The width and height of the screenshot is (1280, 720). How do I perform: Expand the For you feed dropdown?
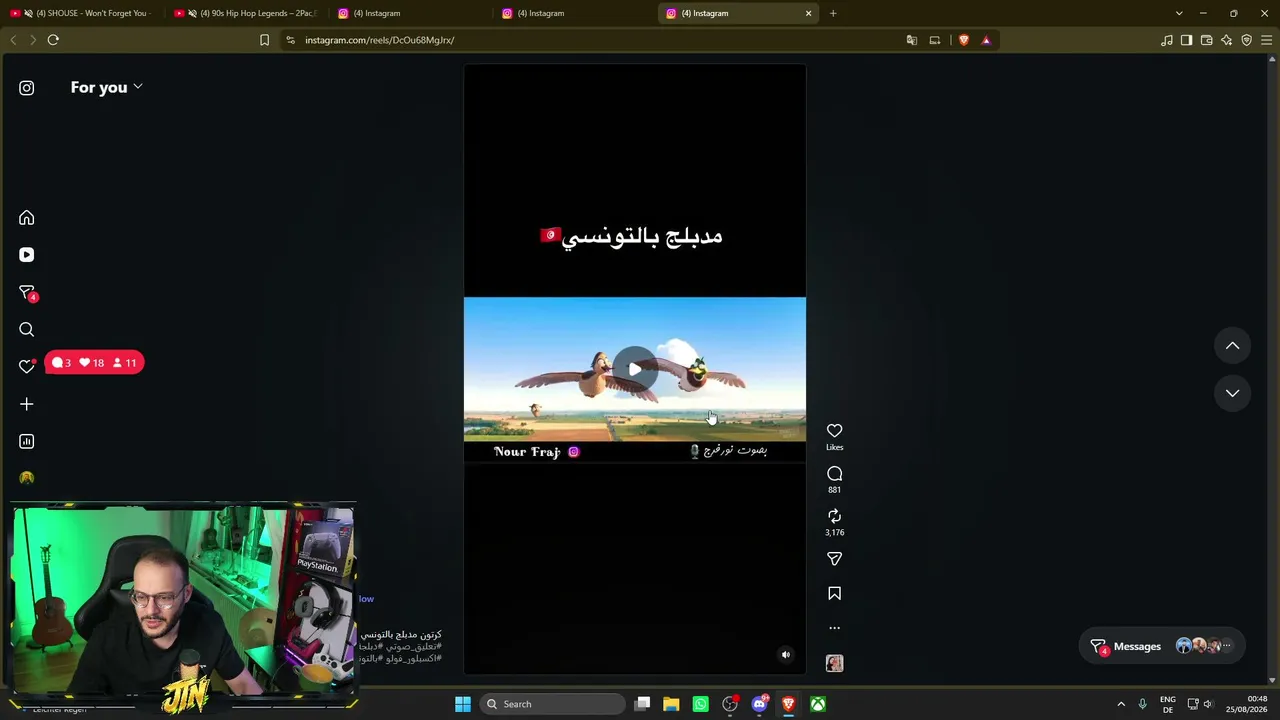pyautogui.click(x=107, y=87)
